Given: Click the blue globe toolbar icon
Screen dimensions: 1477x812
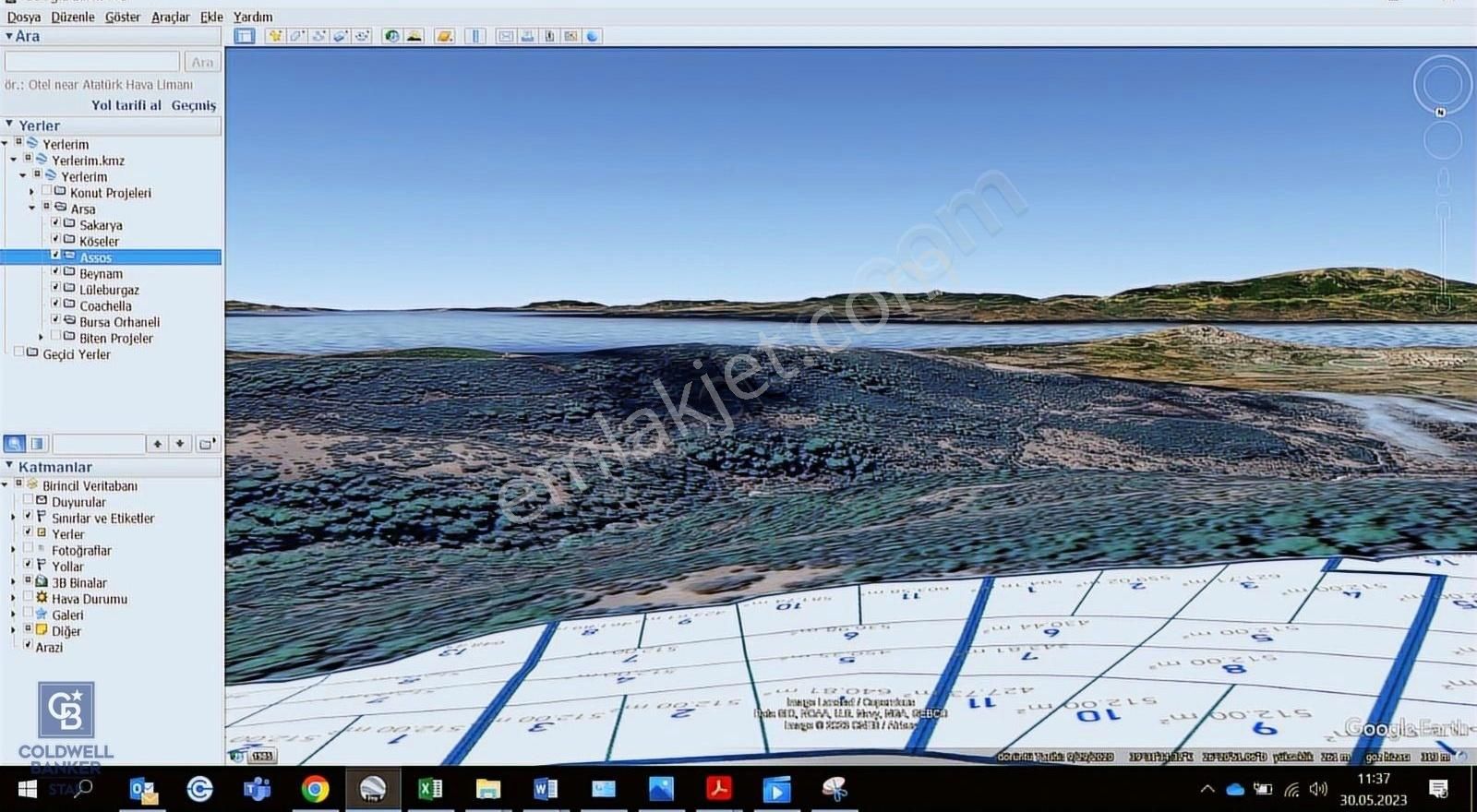Looking at the screenshot, I should coord(593,36).
